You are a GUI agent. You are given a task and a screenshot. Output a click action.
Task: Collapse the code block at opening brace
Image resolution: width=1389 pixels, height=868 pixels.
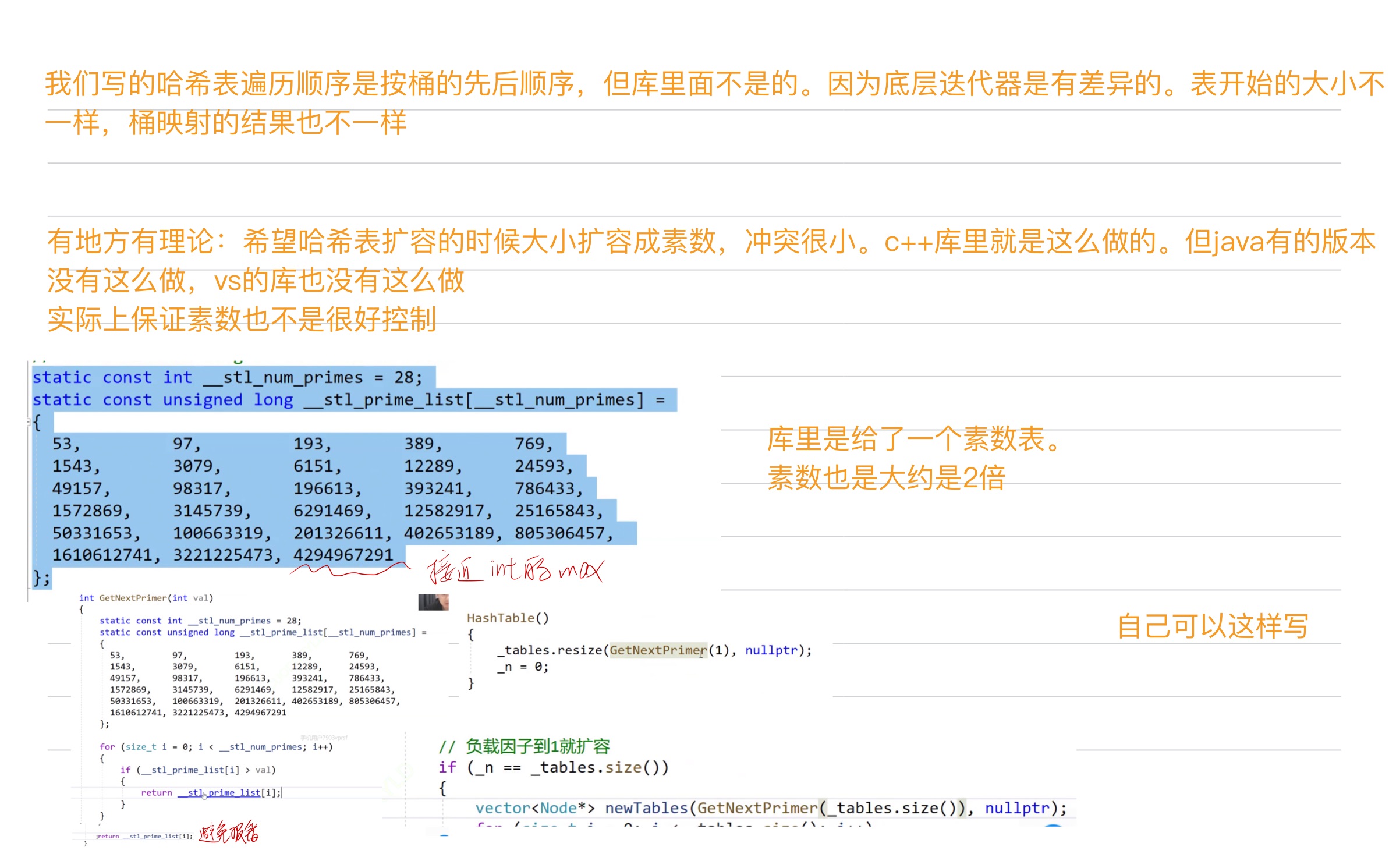click(x=29, y=422)
